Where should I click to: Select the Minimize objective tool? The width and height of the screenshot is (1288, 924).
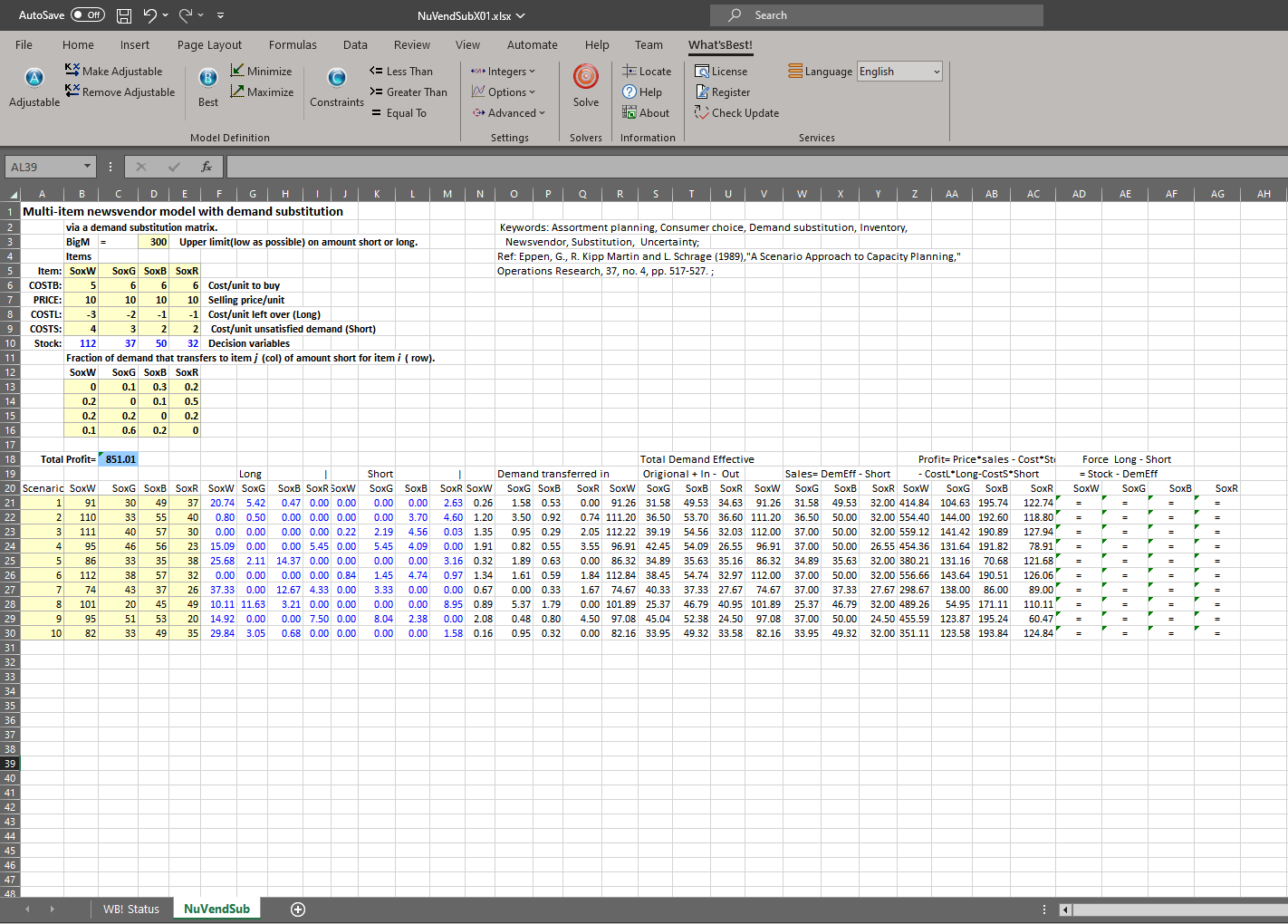pos(261,72)
